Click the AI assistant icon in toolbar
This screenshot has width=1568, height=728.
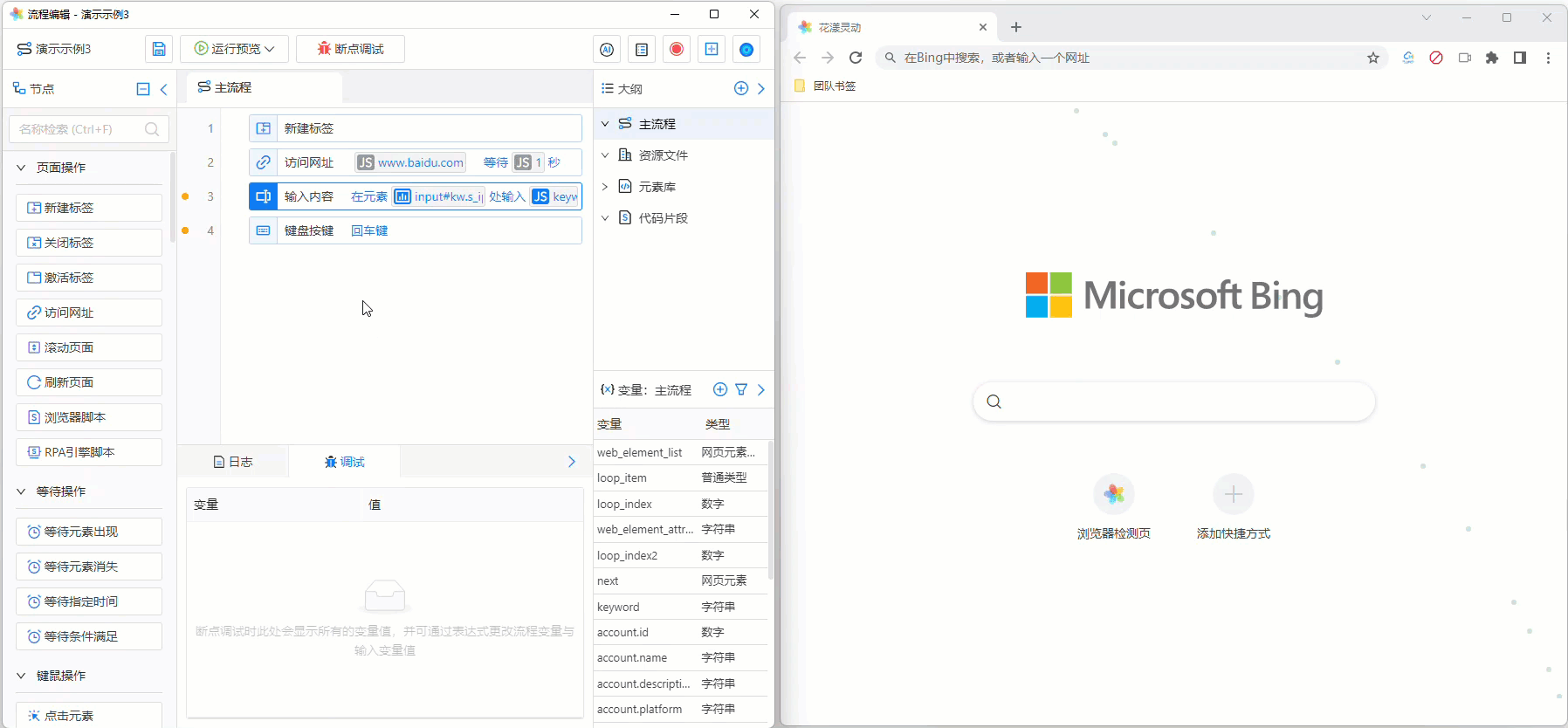tap(607, 50)
